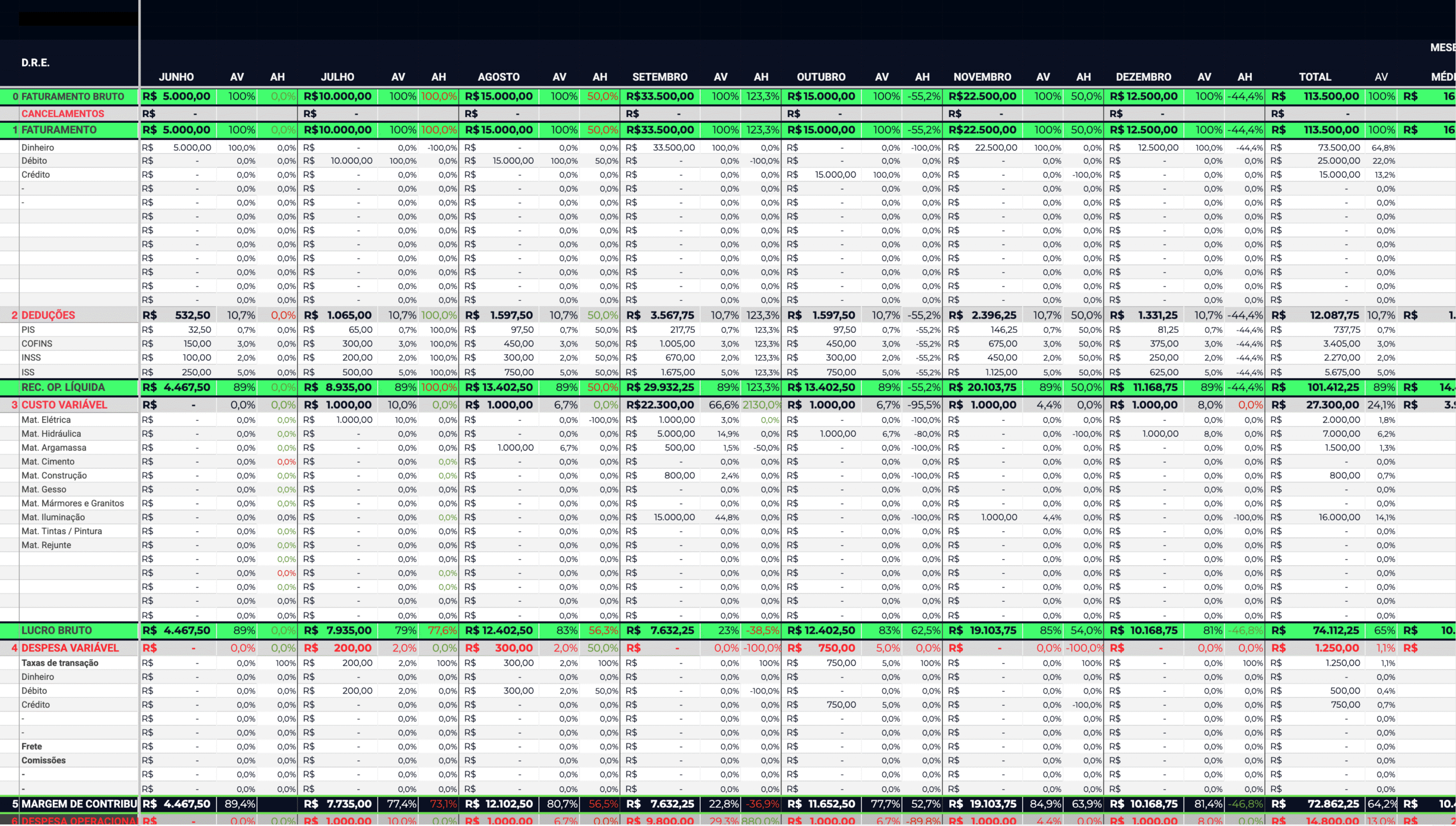Screen dimensions: 1456x826
Task: Click the 2130,0% AH value in Custo Variável
Action: pyautogui.click(x=762, y=405)
